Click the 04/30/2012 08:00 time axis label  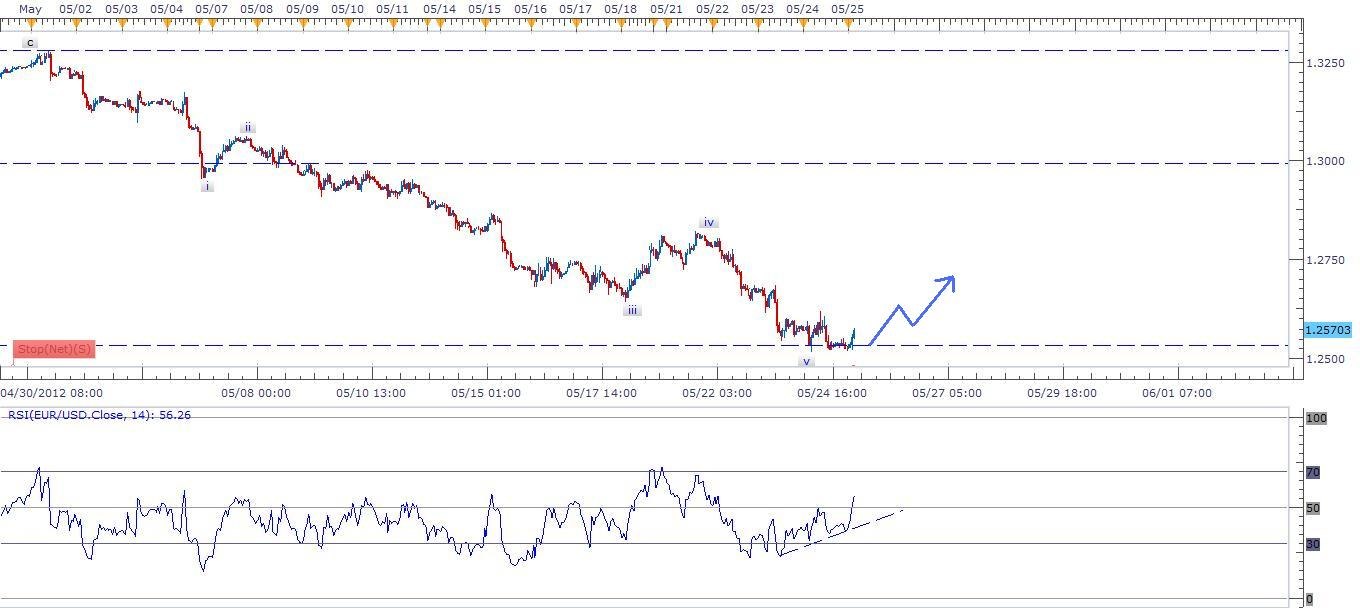point(51,393)
